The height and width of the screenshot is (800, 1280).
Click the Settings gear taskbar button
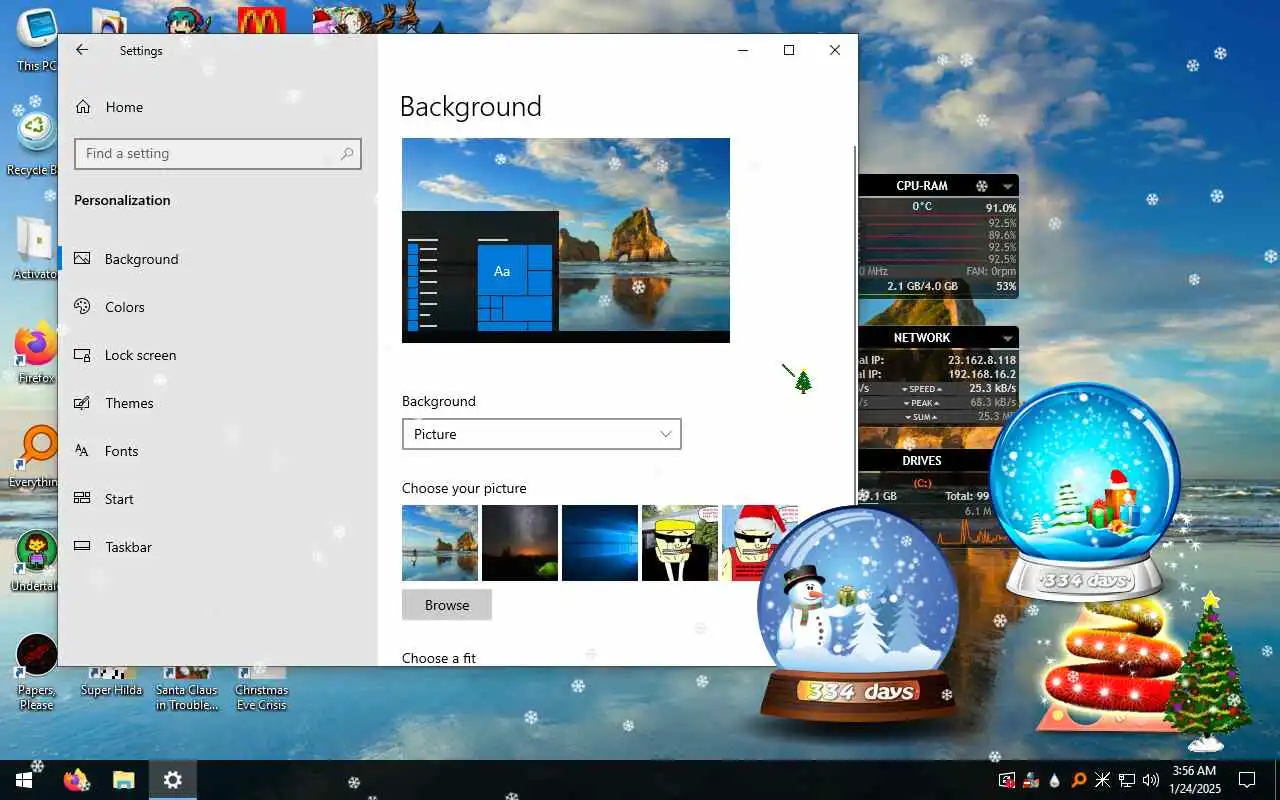173,780
